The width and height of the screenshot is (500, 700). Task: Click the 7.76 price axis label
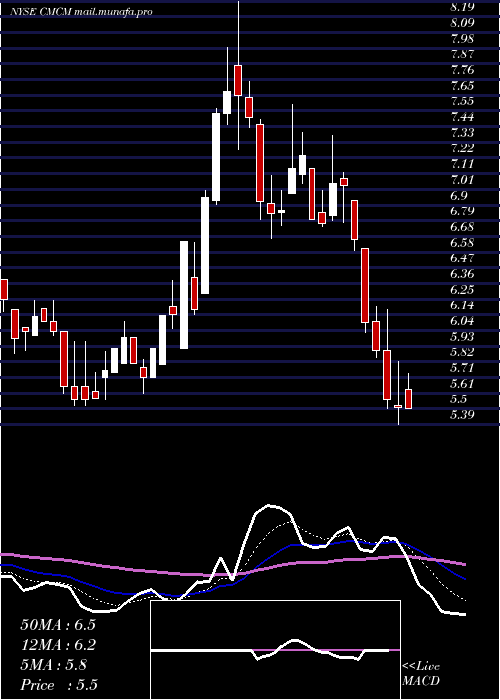[x=462, y=70]
